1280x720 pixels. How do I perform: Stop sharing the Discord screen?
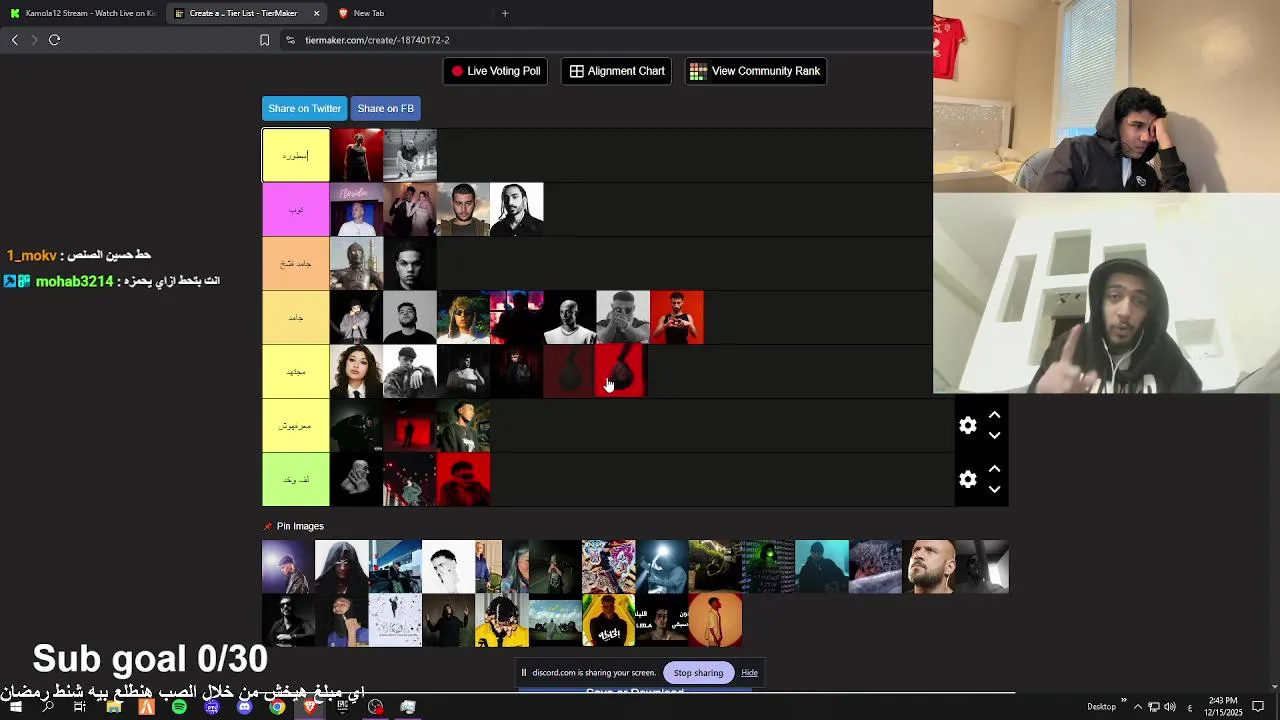point(698,673)
